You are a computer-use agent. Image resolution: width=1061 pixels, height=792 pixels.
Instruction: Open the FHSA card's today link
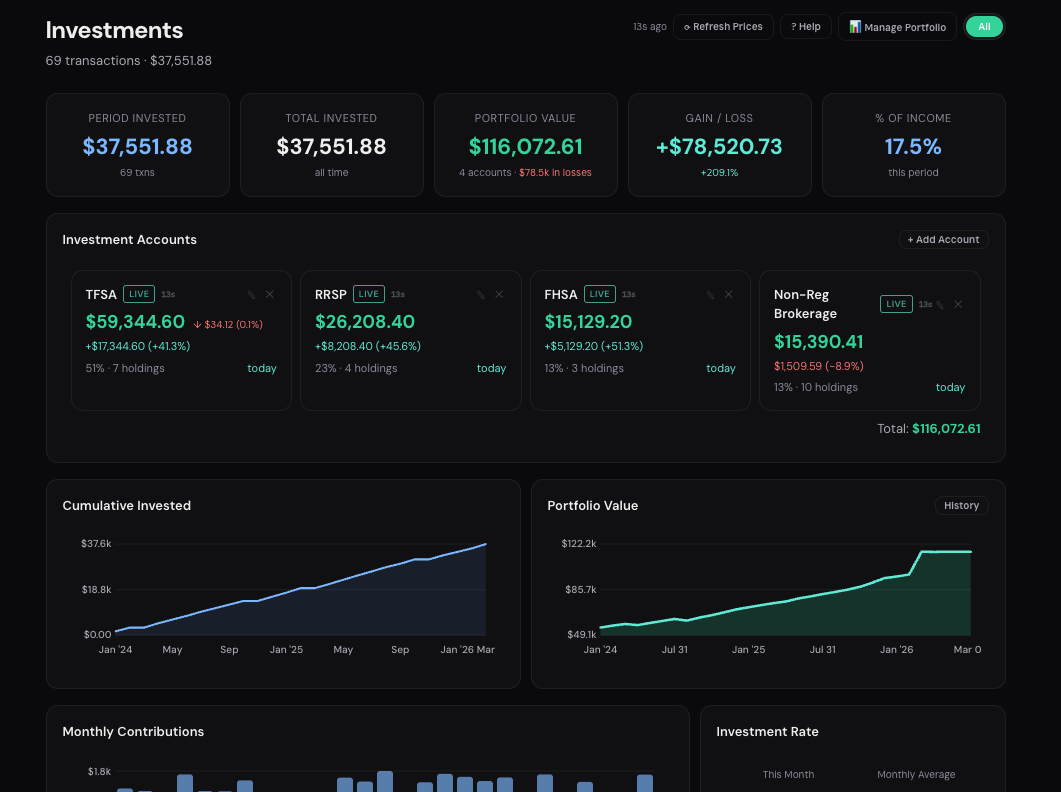point(721,368)
